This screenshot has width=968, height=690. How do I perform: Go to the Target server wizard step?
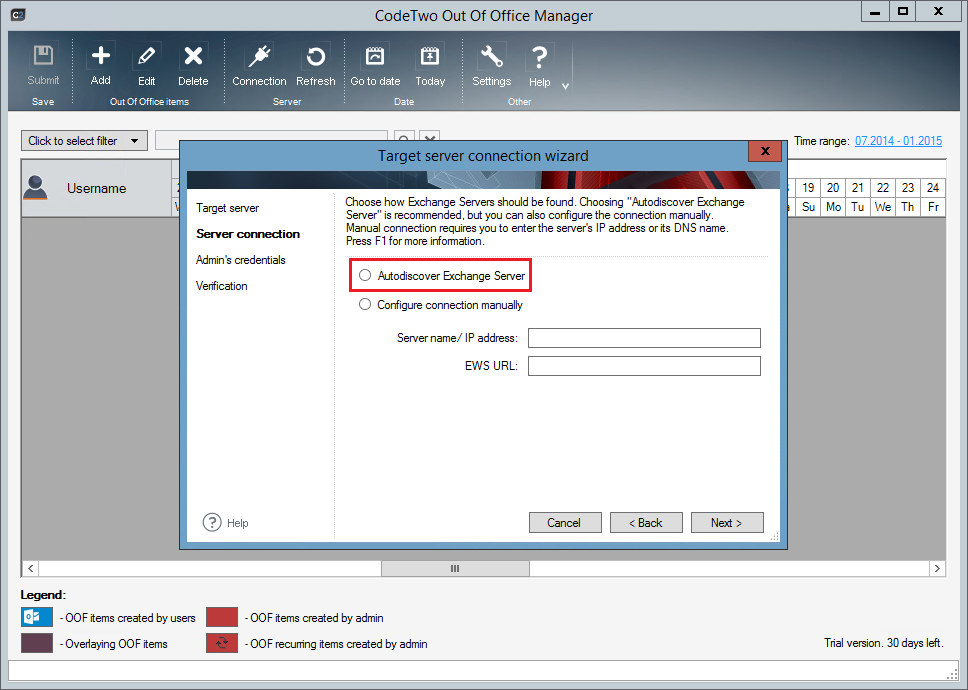(228, 208)
